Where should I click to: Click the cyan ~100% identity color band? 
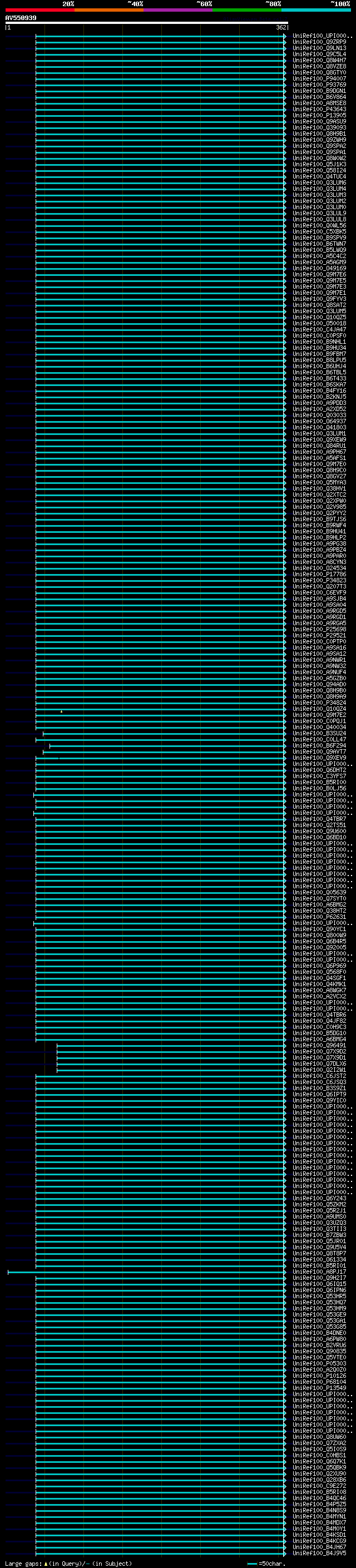[316, 10]
